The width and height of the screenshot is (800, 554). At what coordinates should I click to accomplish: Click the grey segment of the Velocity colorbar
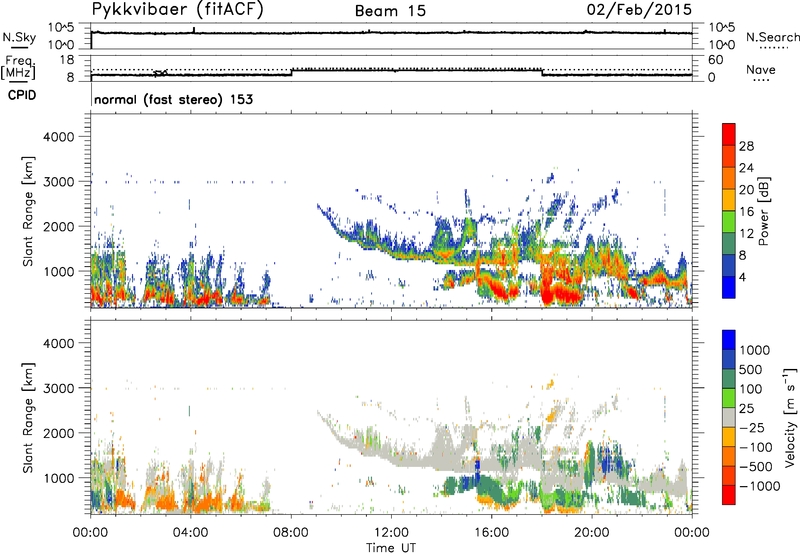[x=729, y=418]
